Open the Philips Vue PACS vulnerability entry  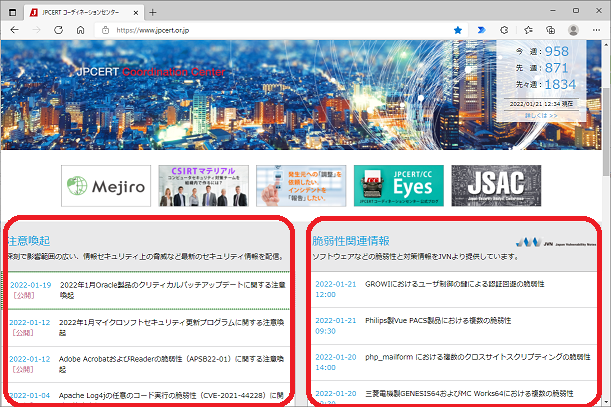point(438,320)
